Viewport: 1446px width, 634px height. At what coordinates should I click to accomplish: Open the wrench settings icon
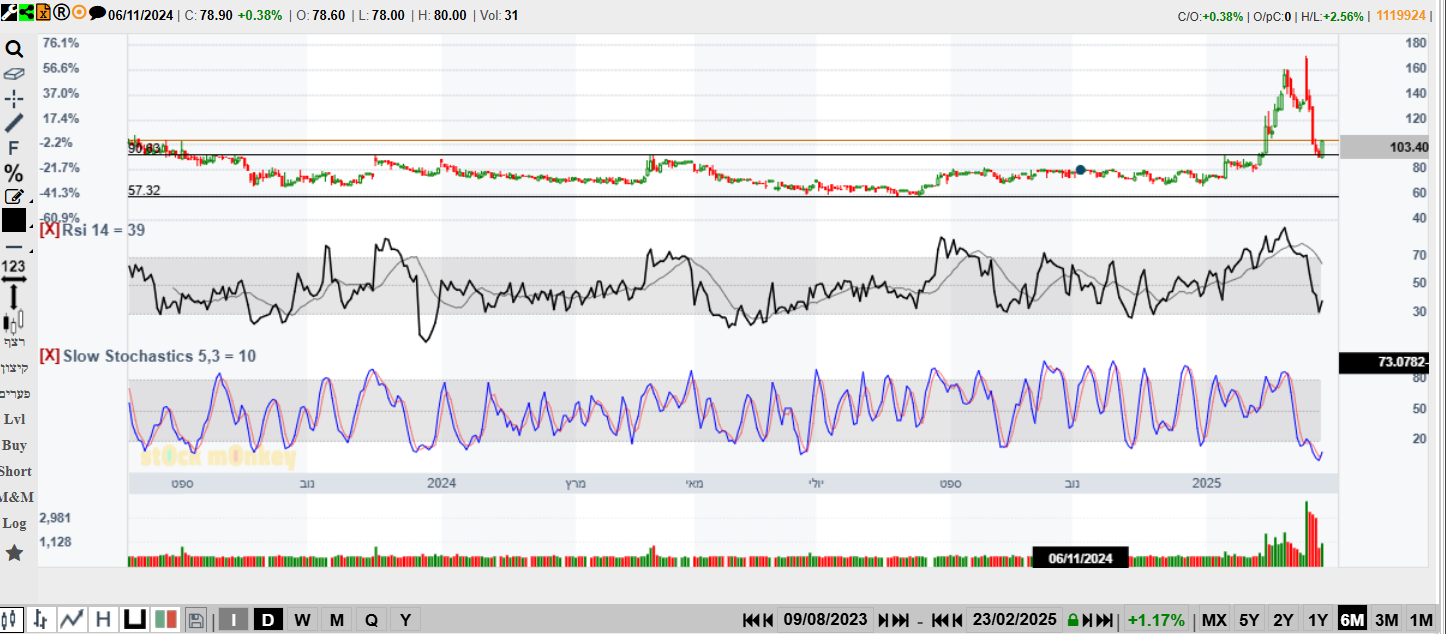tap(8, 13)
